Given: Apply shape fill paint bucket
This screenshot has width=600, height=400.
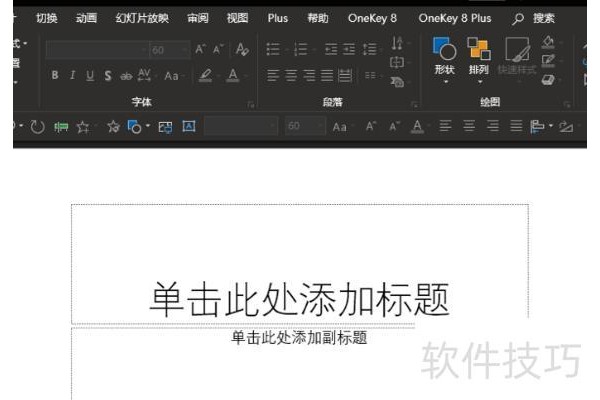Looking at the screenshot, I should point(548,42).
